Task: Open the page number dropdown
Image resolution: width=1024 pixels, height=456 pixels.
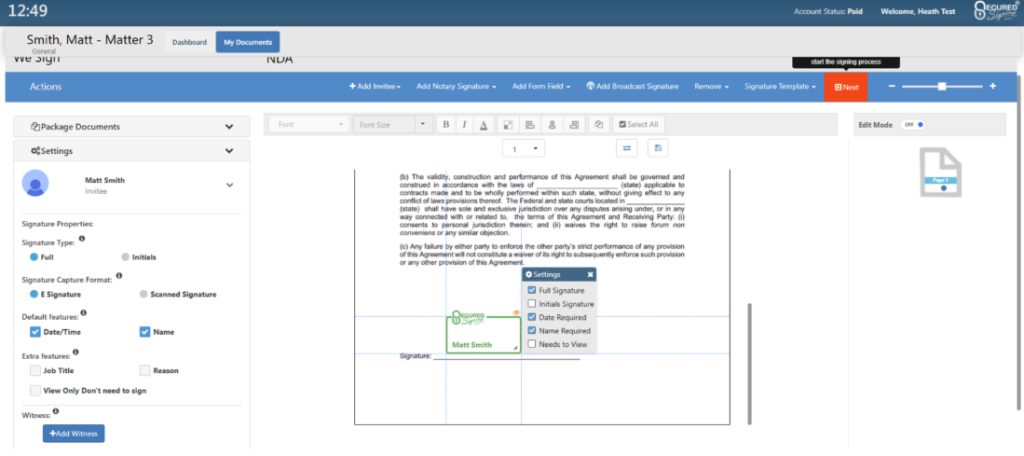Action: [523, 149]
